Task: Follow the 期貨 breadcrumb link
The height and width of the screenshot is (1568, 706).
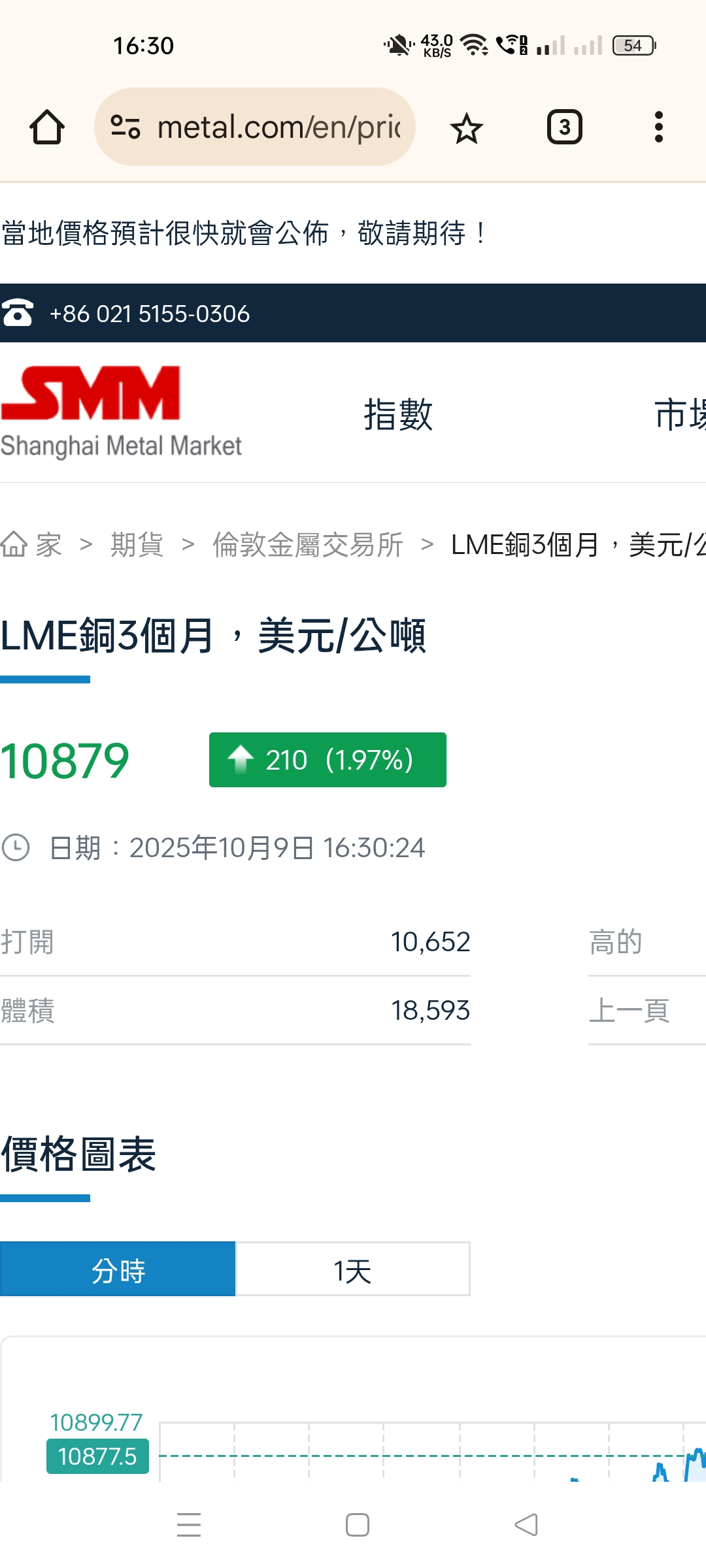Action: tap(137, 544)
